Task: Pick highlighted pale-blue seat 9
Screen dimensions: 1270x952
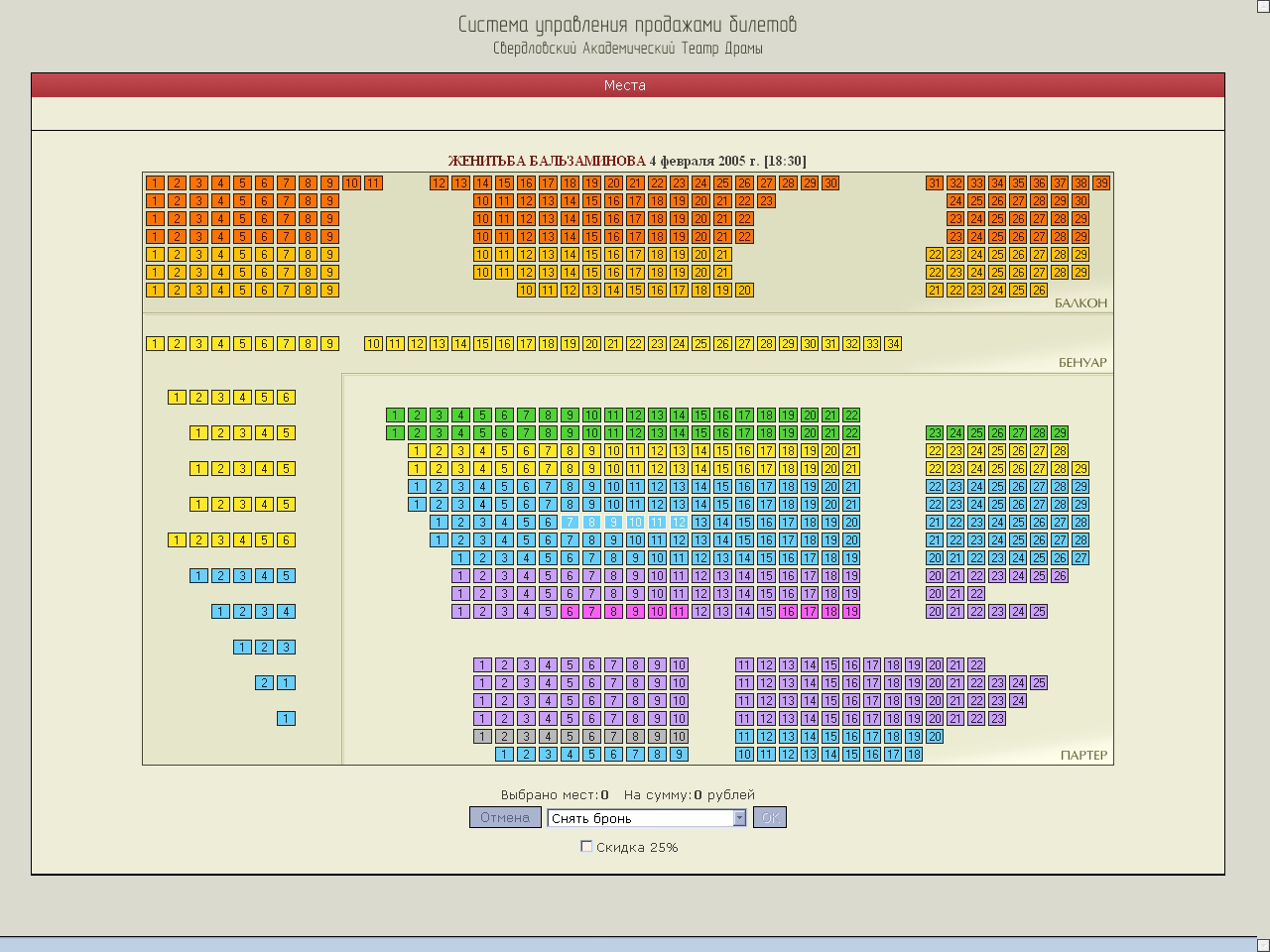Action: (x=613, y=523)
